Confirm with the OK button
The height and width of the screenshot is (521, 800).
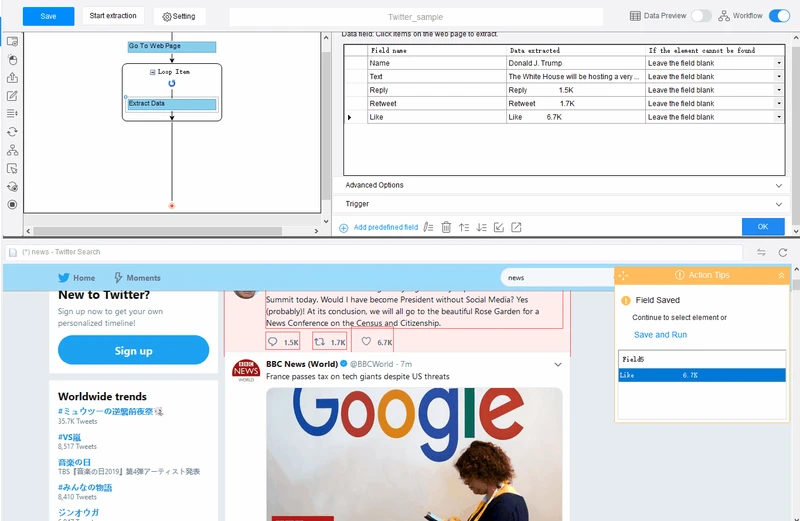(x=763, y=227)
